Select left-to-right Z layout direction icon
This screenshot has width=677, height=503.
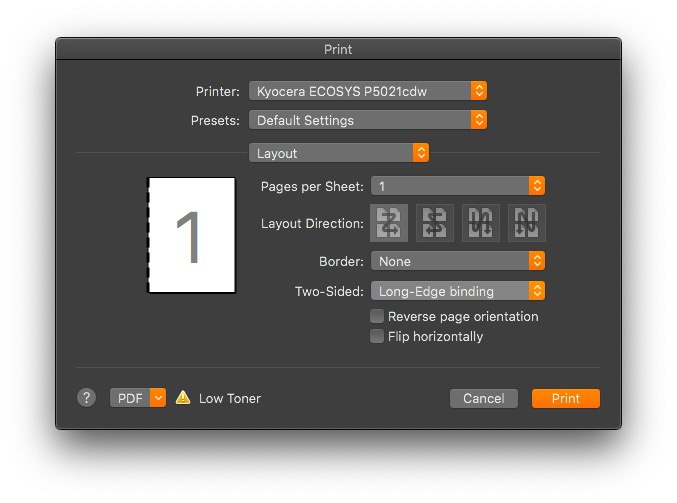[x=389, y=223]
